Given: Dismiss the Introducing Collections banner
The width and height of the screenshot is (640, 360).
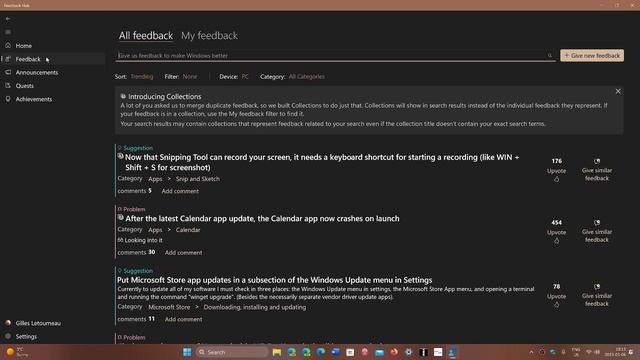Looking at the screenshot, I should [618, 91].
